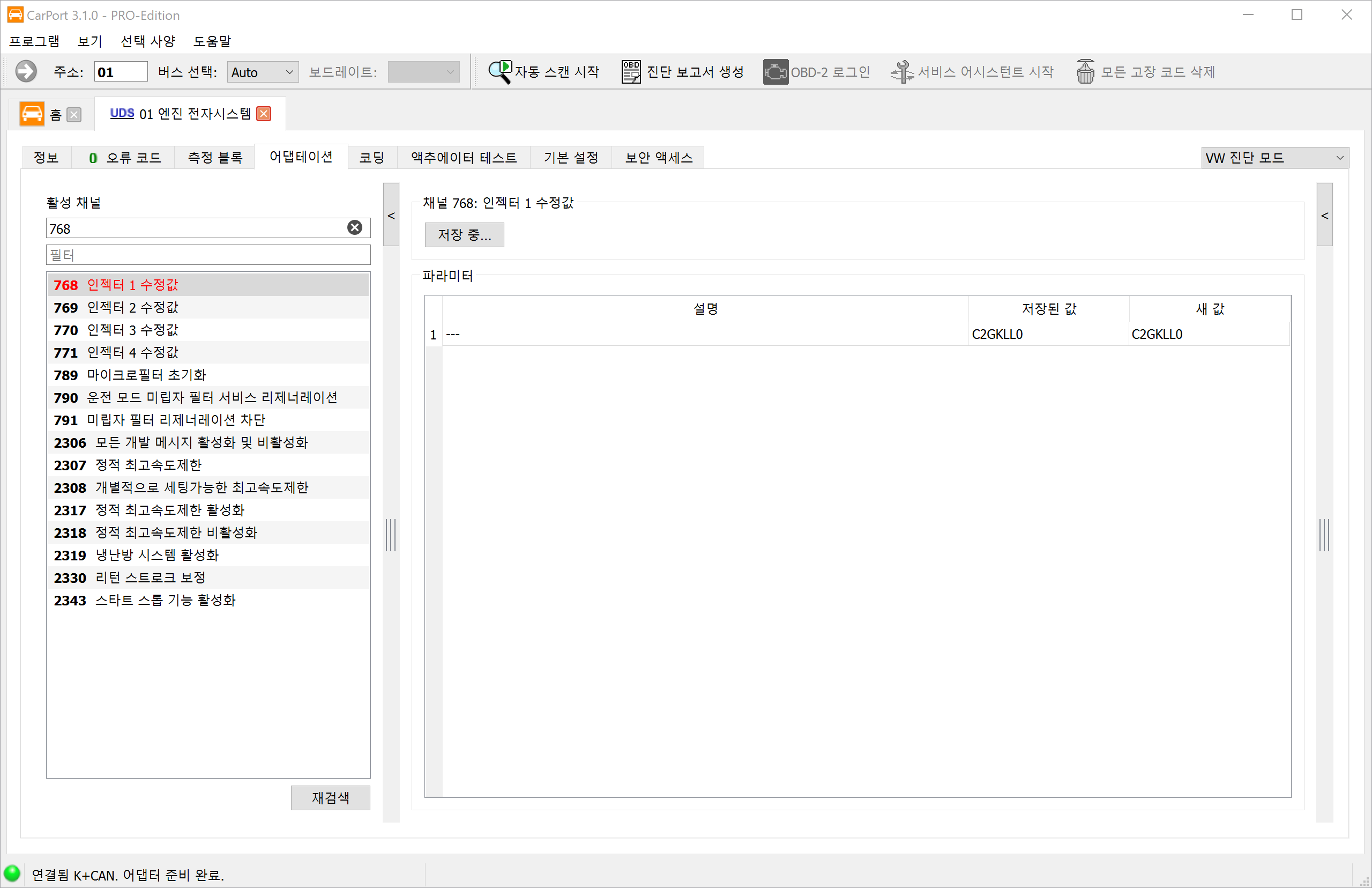The height and width of the screenshot is (888, 1372).
Task: Select channel 2306 모든 개발 메시지
Action: click(x=208, y=442)
